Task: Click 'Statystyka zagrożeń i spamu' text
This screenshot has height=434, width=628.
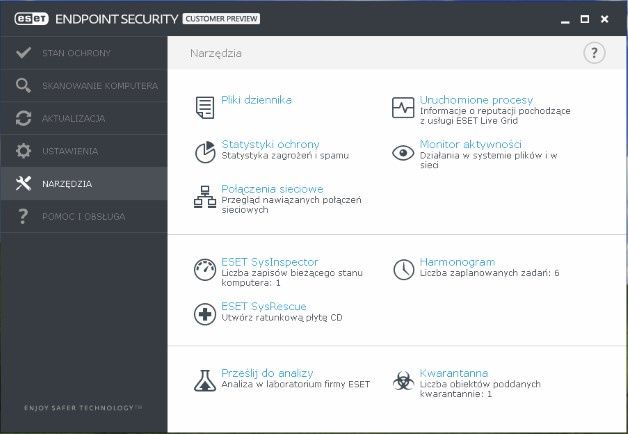Action: click(x=285, y=155)
